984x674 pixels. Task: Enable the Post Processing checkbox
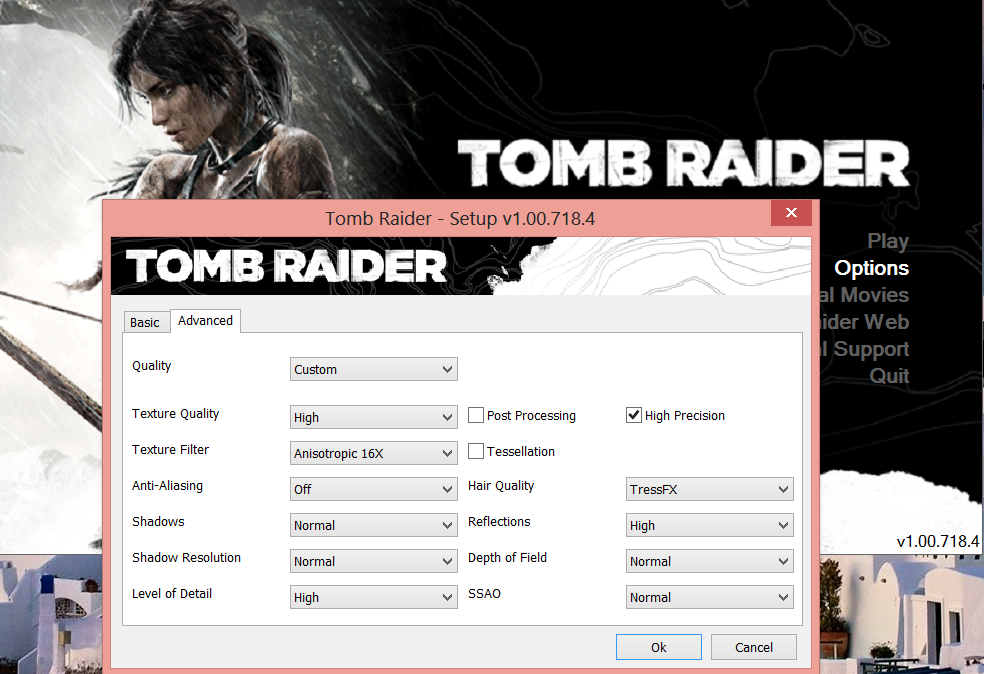476,415
